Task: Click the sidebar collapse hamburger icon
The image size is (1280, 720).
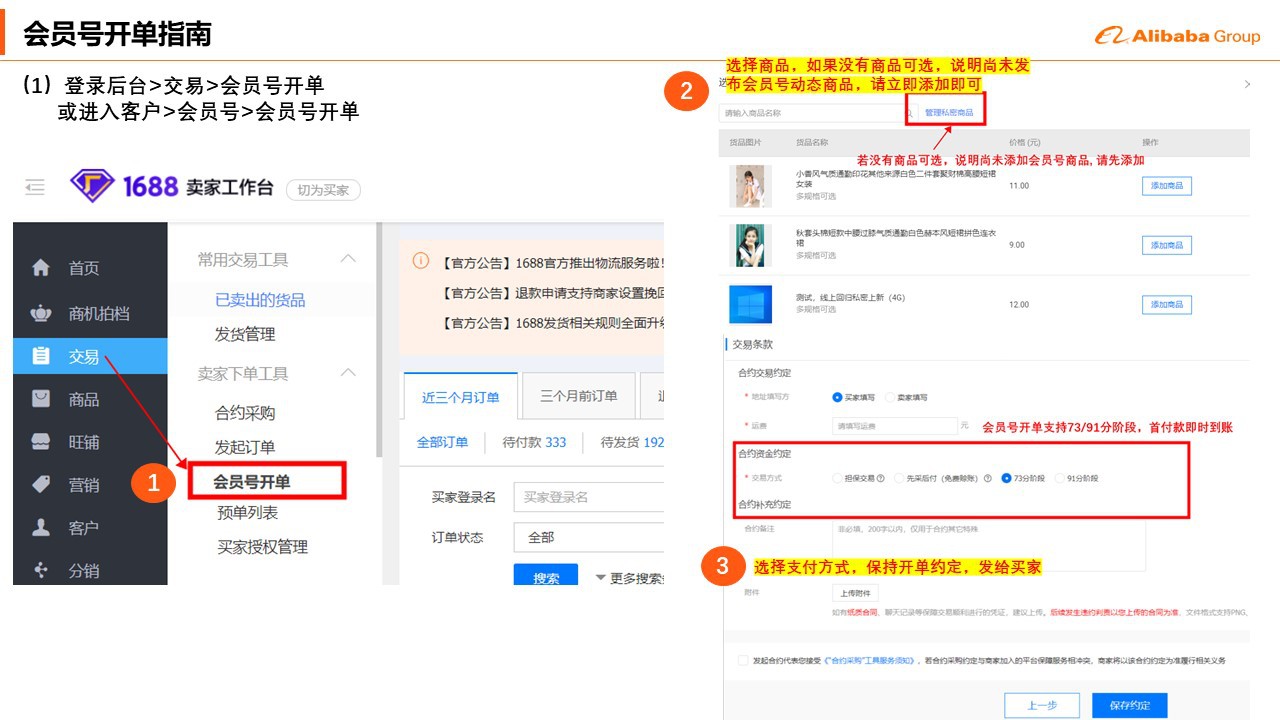Action: pos(36,186)
